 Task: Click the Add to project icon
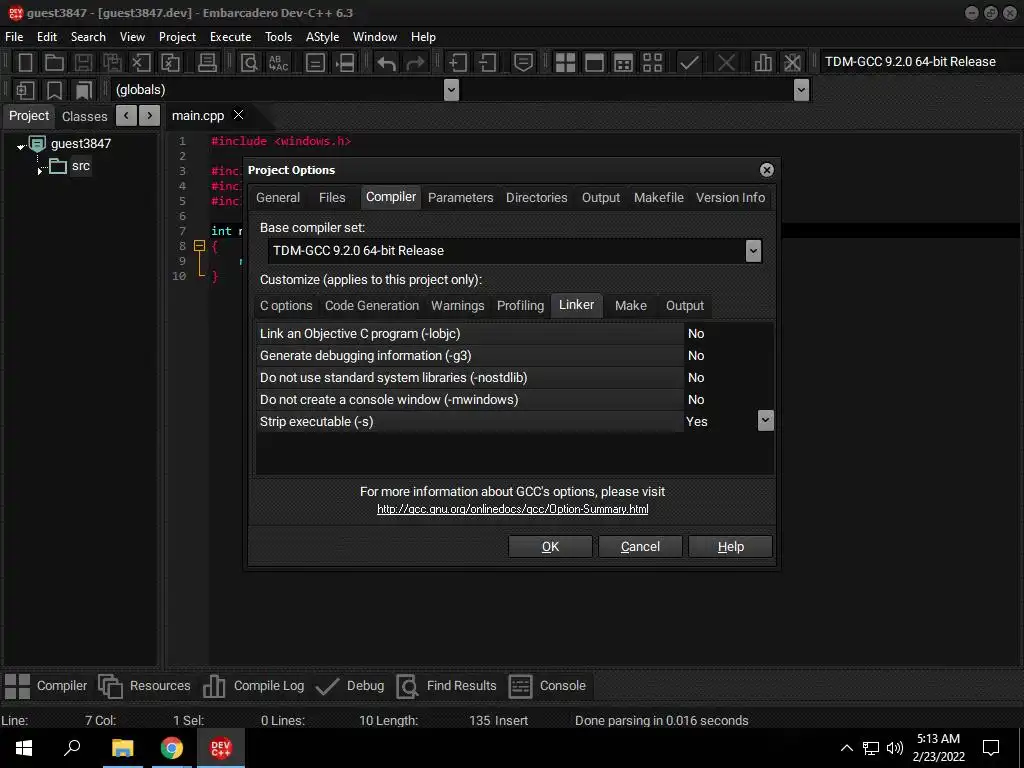click(458, 63)
